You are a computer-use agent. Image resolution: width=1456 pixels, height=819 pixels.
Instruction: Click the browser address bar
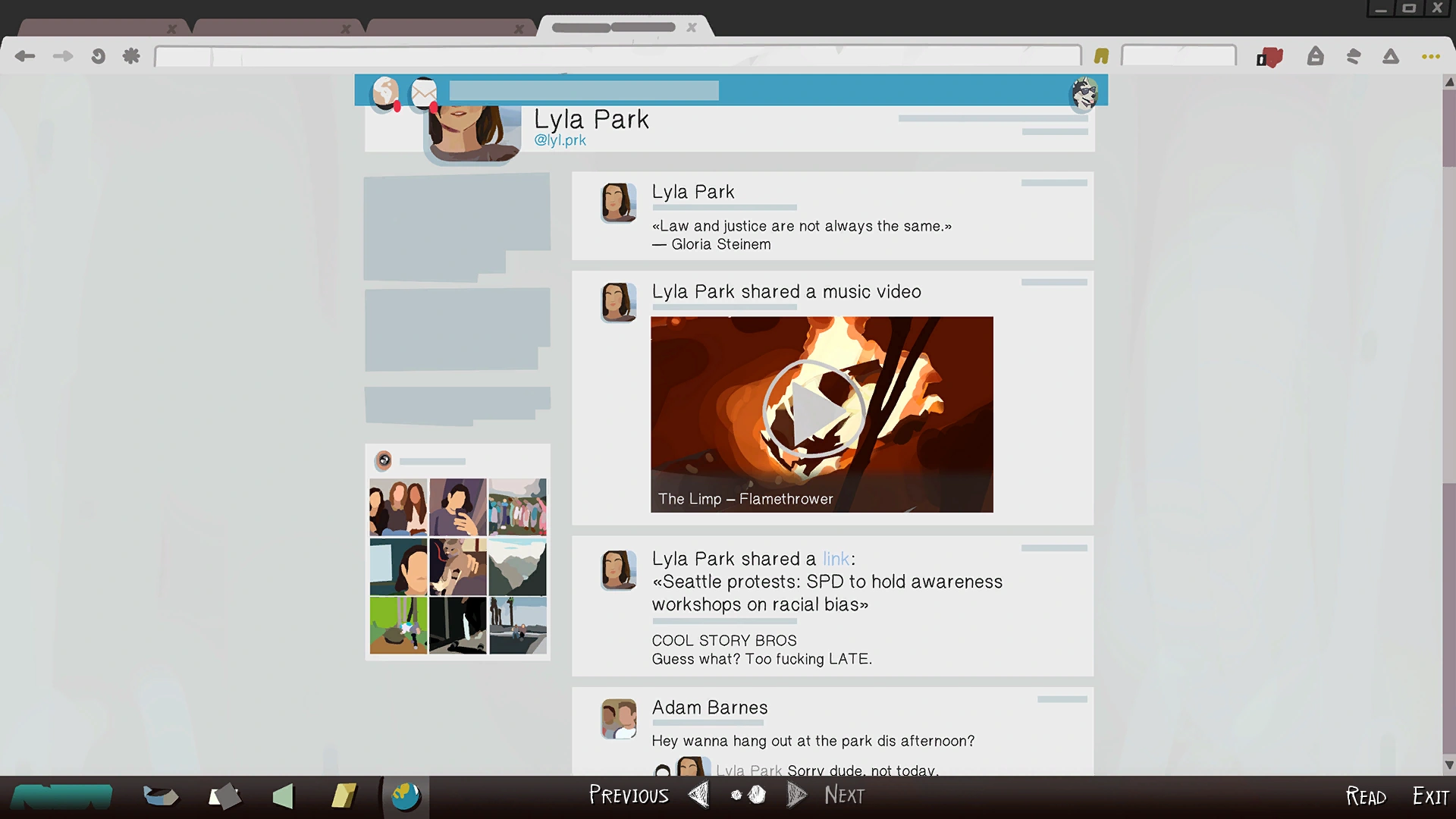[x=617, y=56]
